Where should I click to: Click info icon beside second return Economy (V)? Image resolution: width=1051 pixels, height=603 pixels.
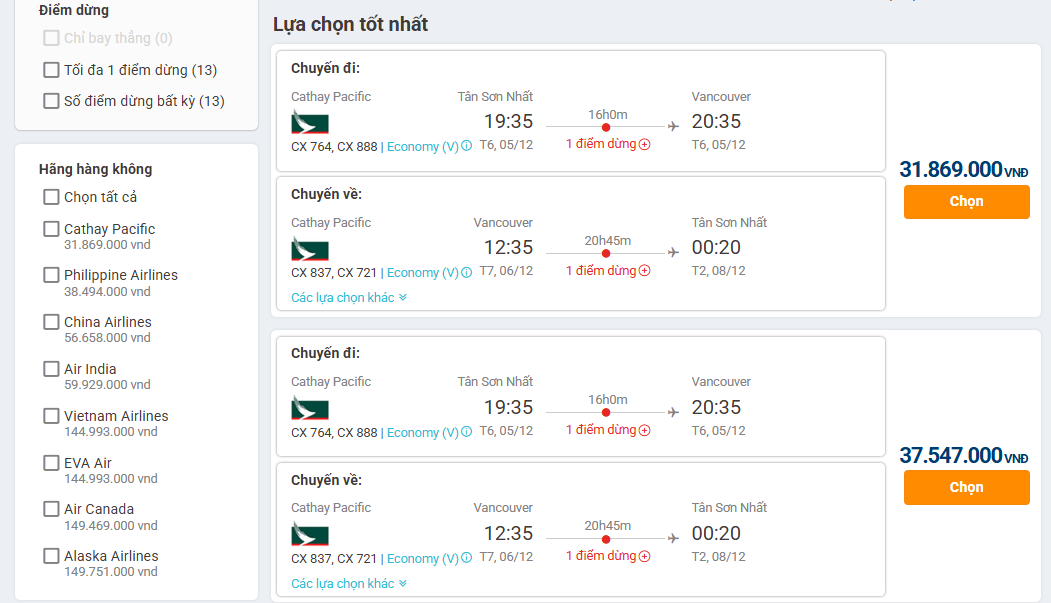point(467,558)
